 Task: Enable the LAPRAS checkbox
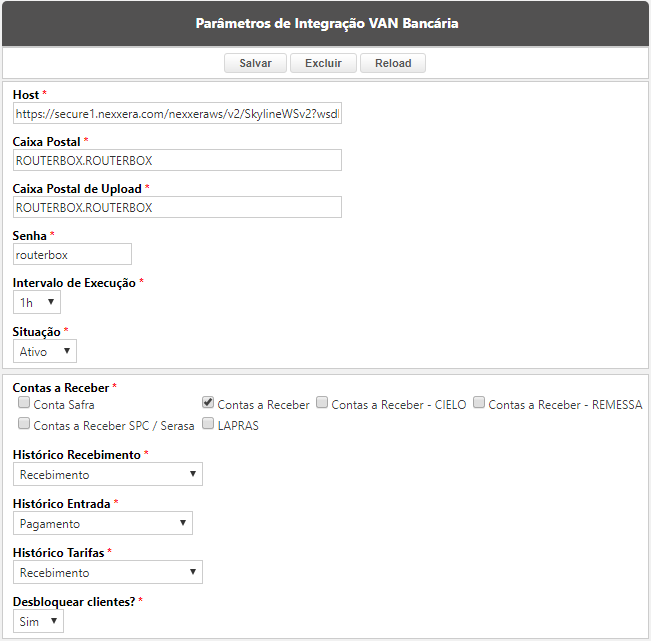pyautogui.click(x=208, y=423)
